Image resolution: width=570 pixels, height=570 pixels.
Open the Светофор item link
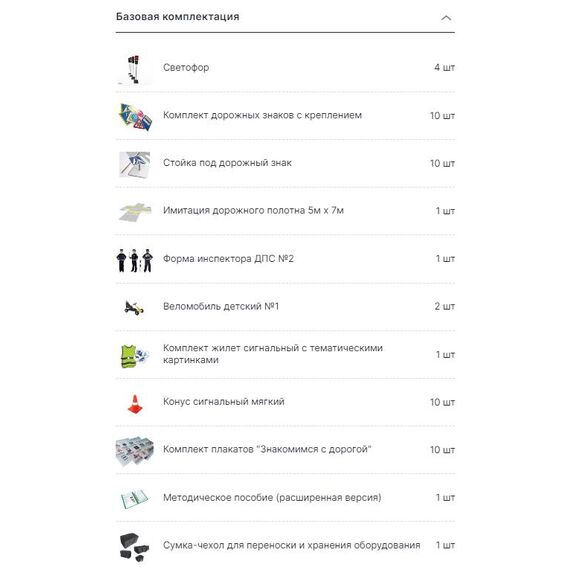[x=186, y=68]
